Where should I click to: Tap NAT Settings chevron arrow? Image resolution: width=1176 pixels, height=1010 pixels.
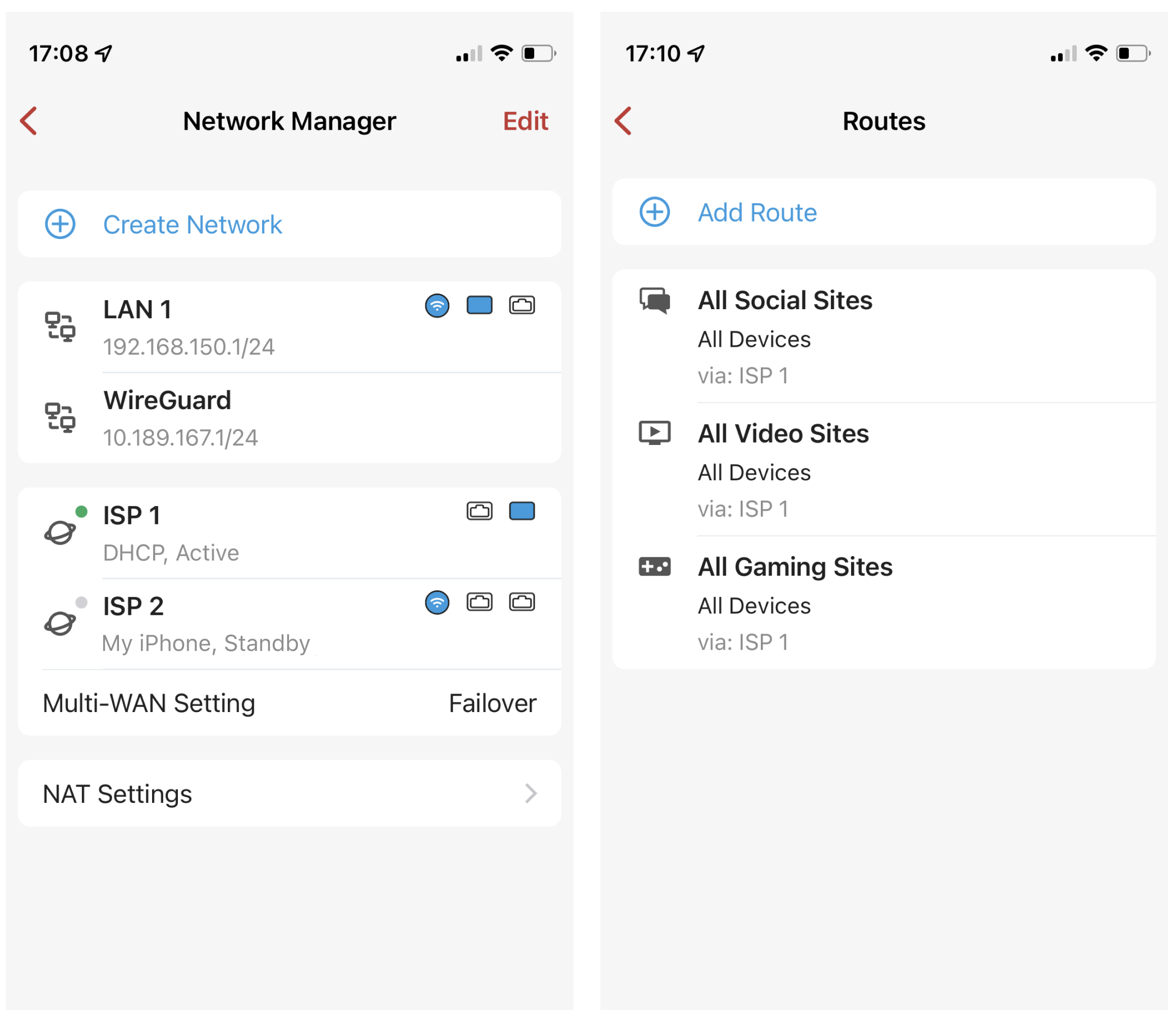[x=531, y=793]
